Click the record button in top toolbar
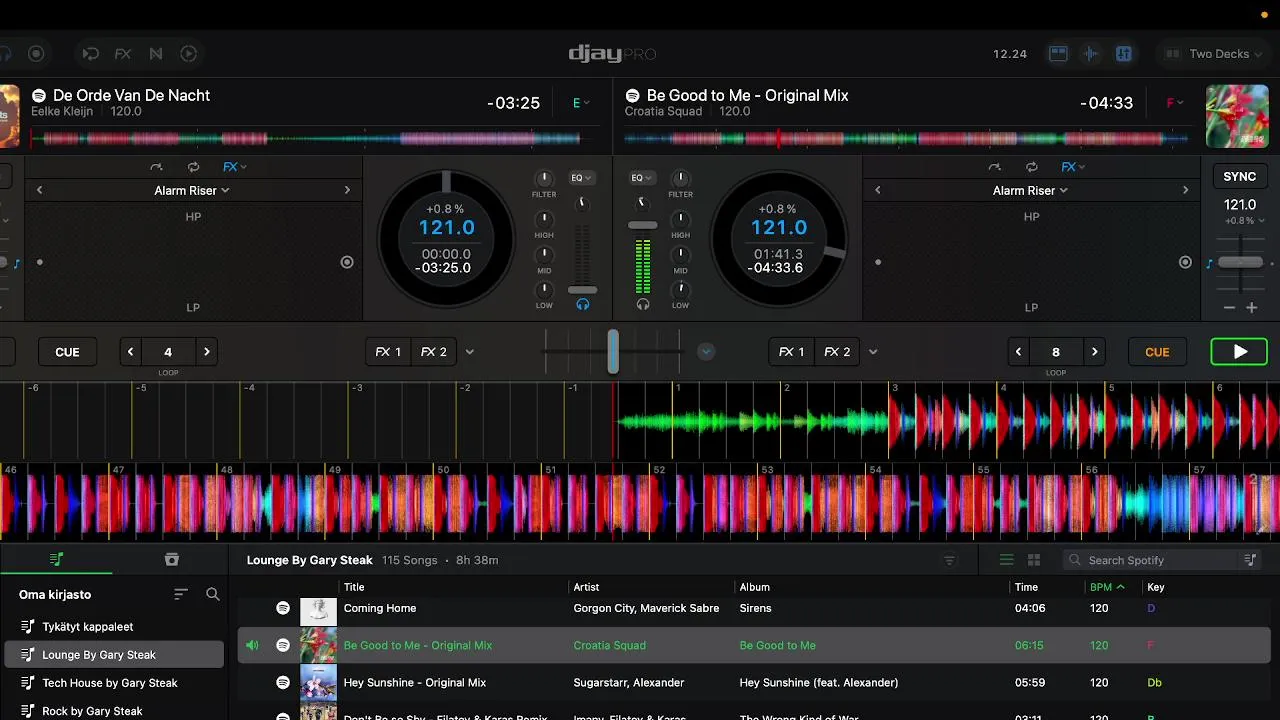The height and width of the screenshot is (720, 1280). (x=36, y=54)
